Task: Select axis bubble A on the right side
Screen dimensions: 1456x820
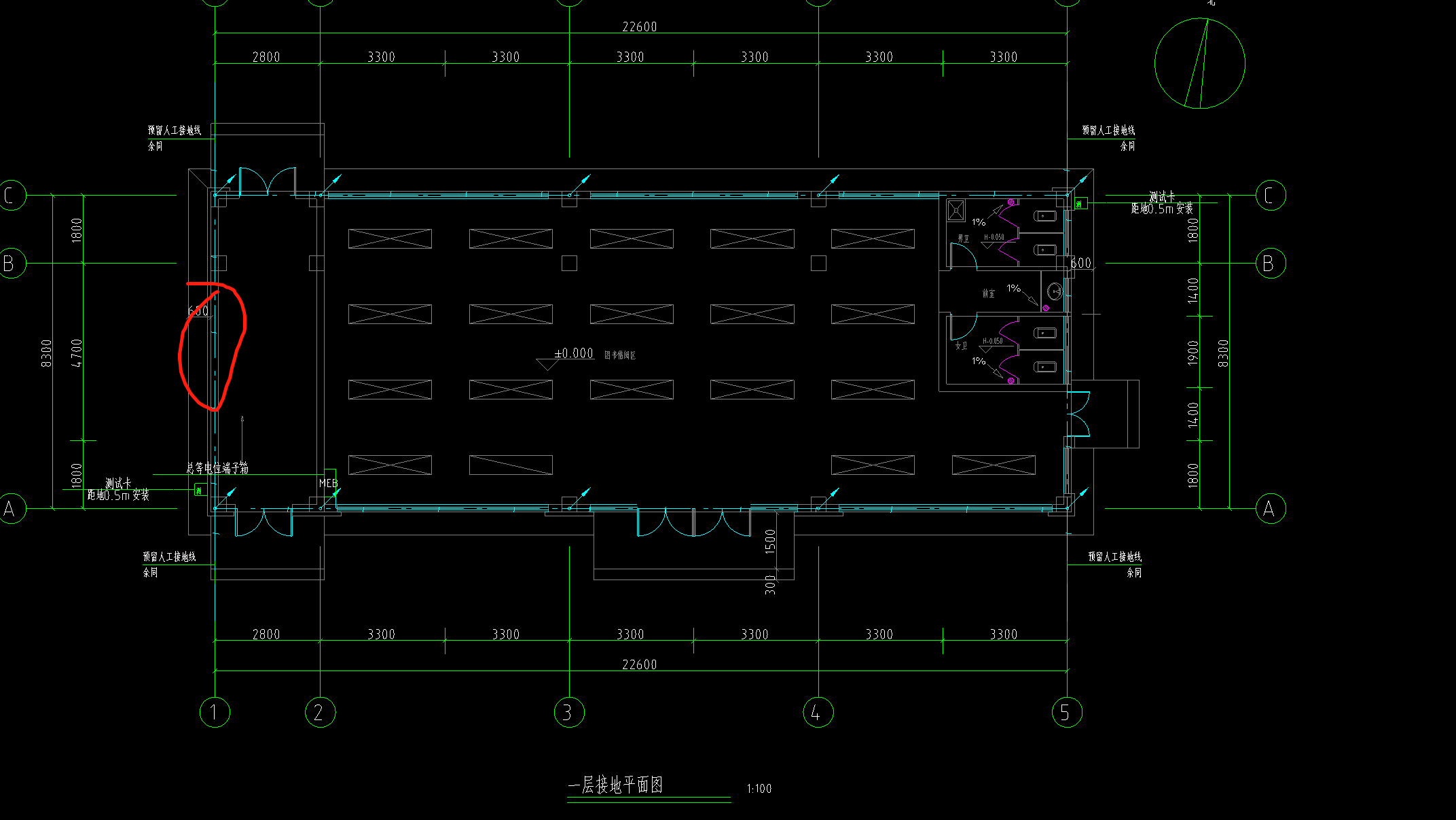Action: [1270, 508]
